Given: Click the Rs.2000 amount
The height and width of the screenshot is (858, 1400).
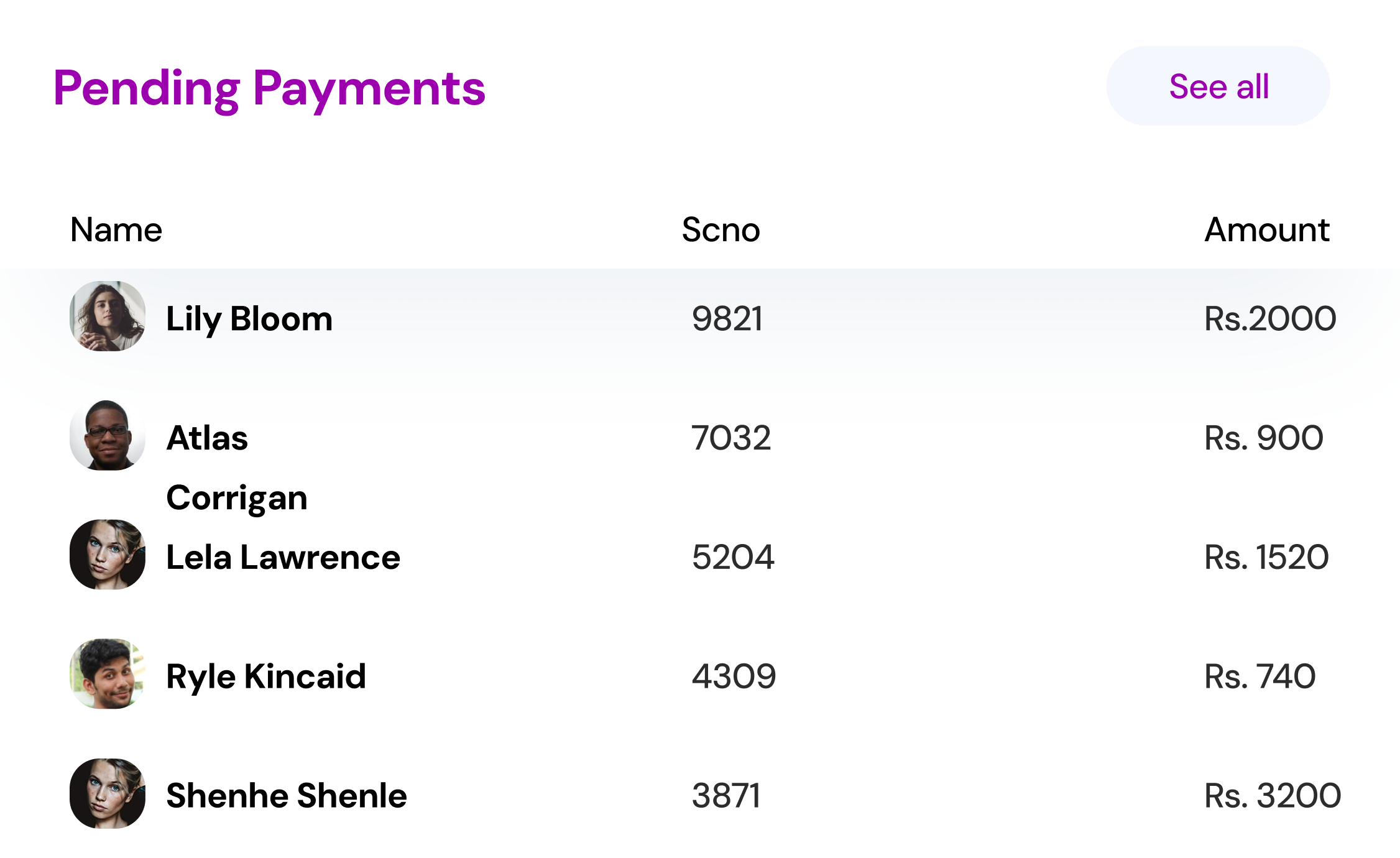Looking at the screenshot, I should (1270, 319).
